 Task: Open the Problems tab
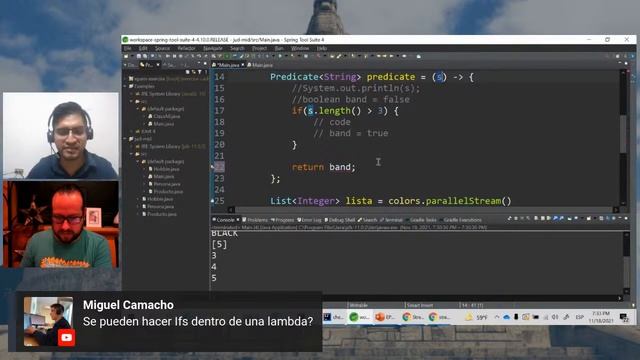[255, 220]
